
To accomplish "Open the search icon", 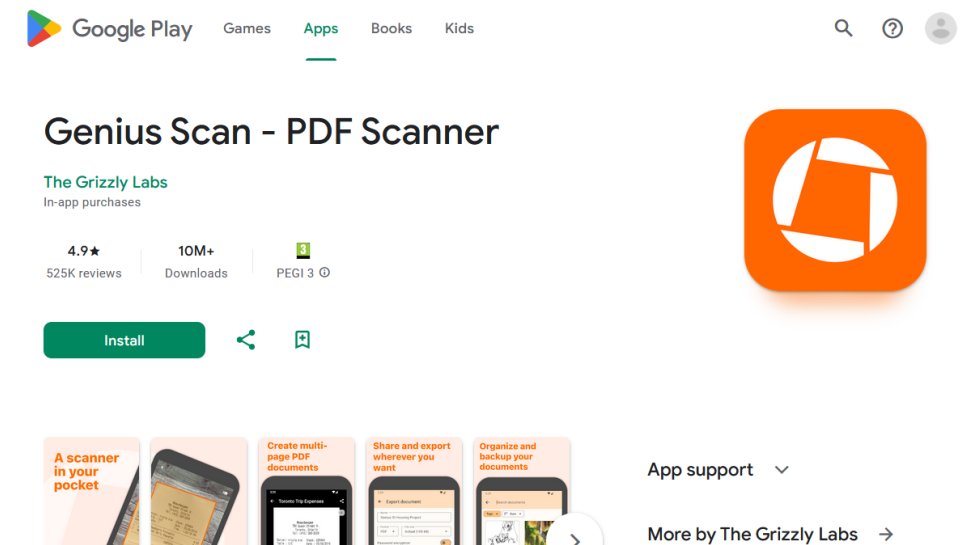I will [843, 28].
